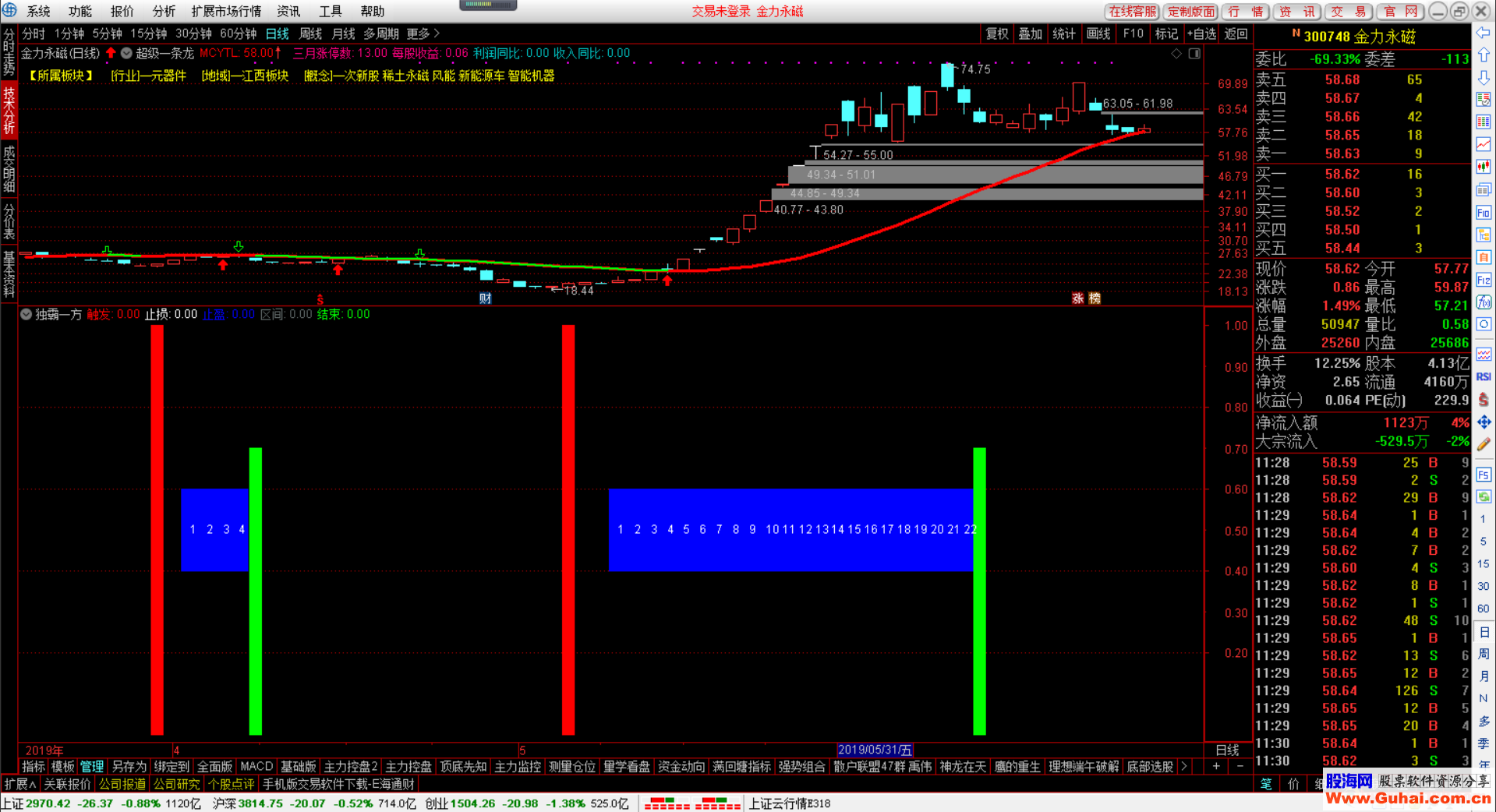The width and height of the screenshot is (1496, 812).
Task: Switch to 5分钟 period
Action: pyautogui.click(x=107, y=34)
